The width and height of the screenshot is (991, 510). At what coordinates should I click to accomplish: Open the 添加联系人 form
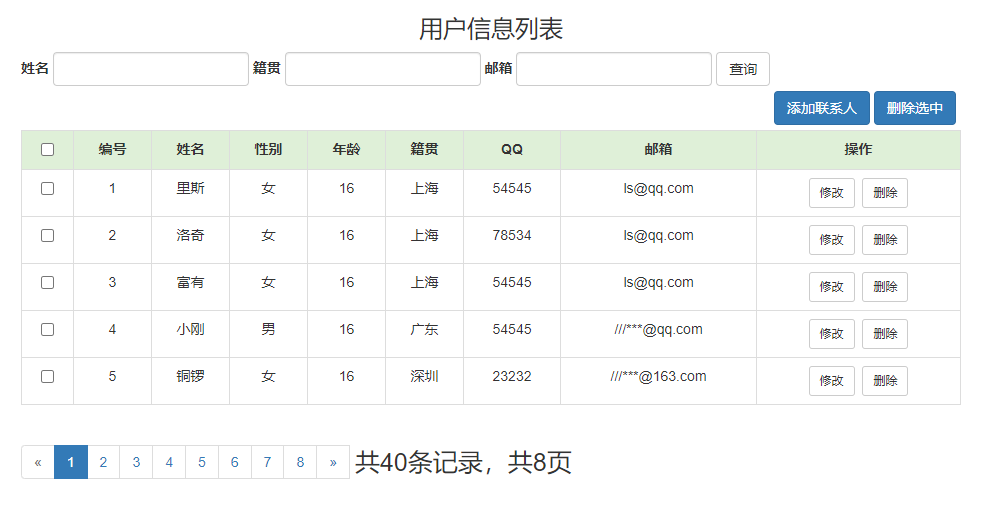[x=822, y=108]
